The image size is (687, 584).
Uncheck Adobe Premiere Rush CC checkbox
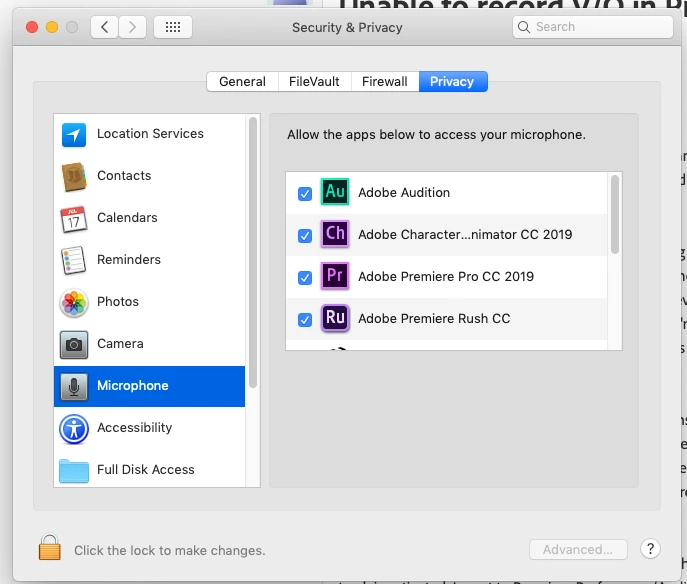pyautogui.click(x=305, y=320)
